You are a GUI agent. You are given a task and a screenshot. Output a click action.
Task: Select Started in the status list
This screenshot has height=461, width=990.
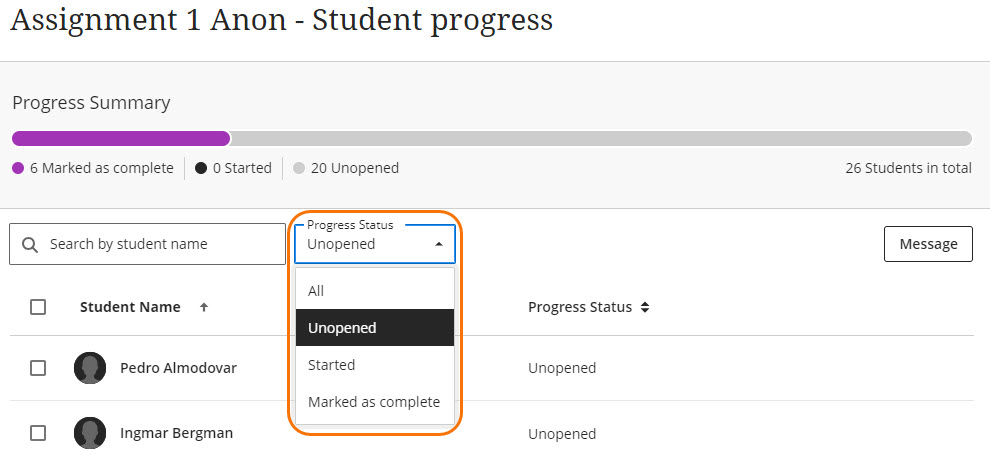coord(332,365)
